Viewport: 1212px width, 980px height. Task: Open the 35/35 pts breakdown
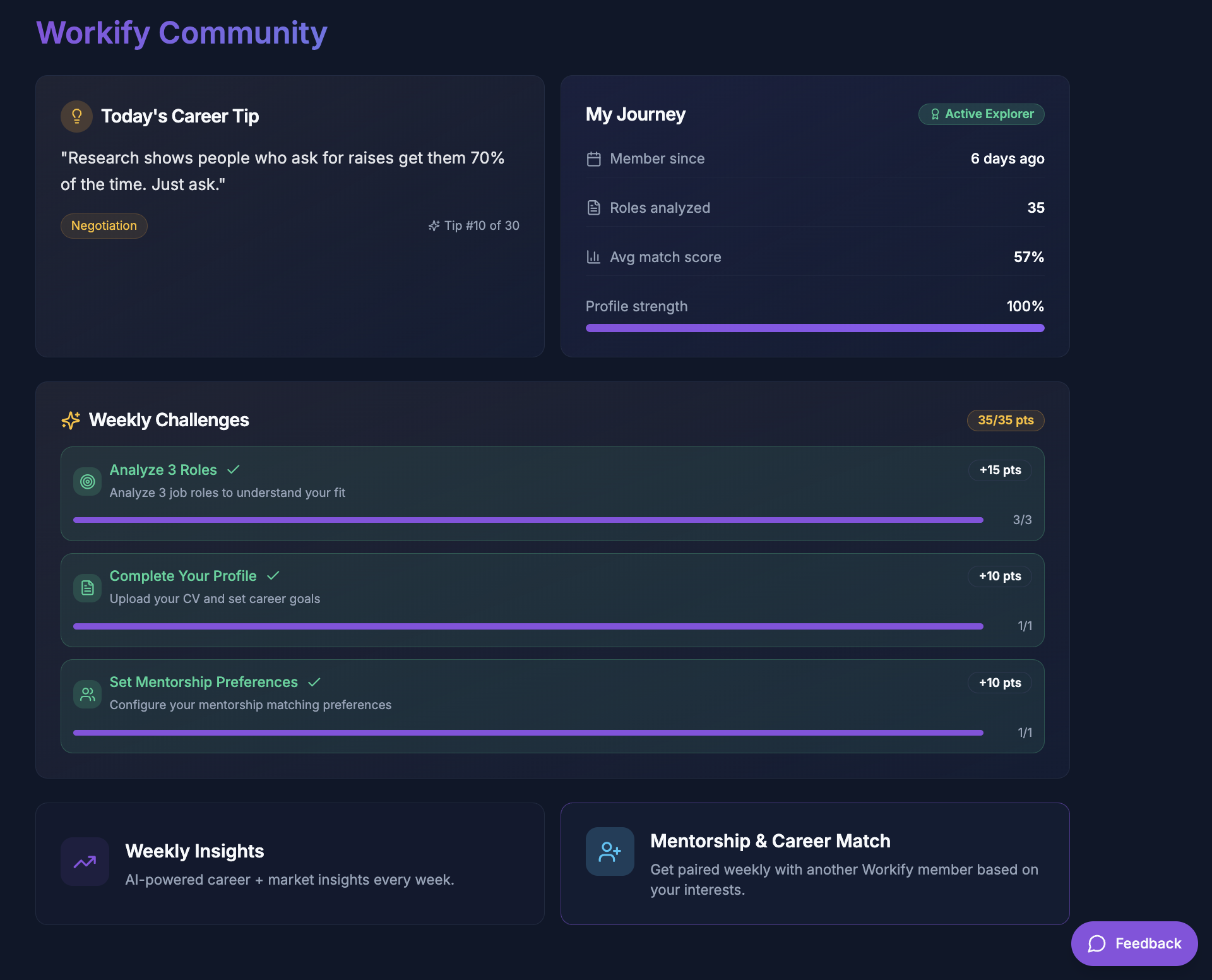pyautogui.click(x=1005, y=420)
